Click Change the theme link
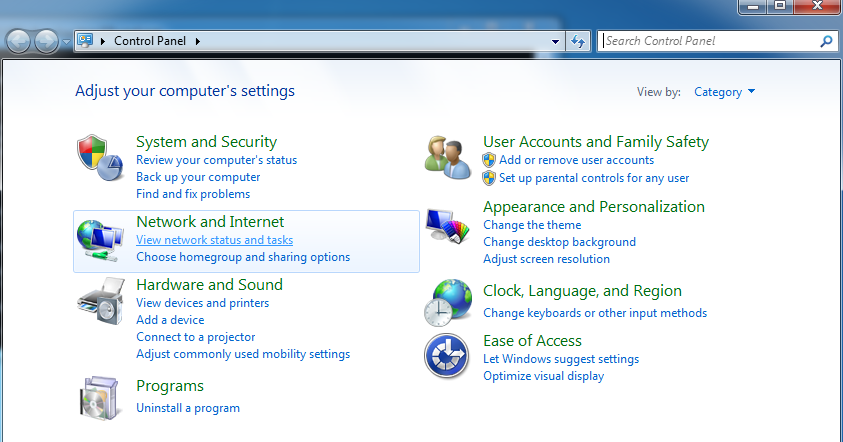 pos(532,225)
